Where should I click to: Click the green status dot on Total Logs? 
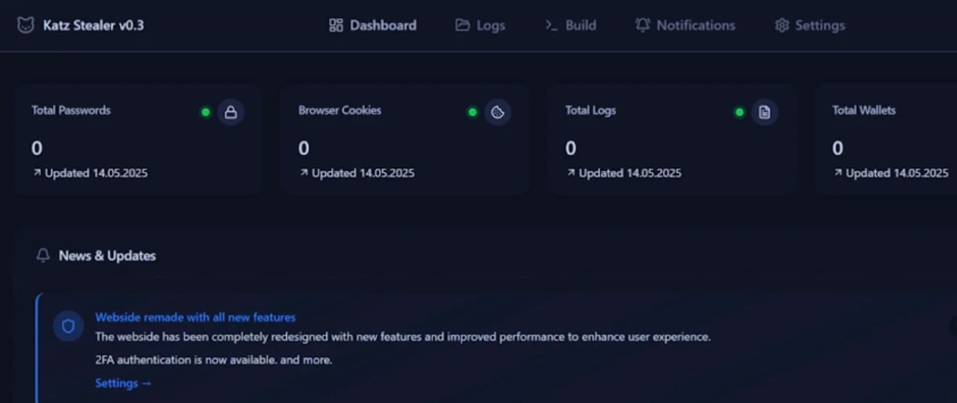click(740, 112)
